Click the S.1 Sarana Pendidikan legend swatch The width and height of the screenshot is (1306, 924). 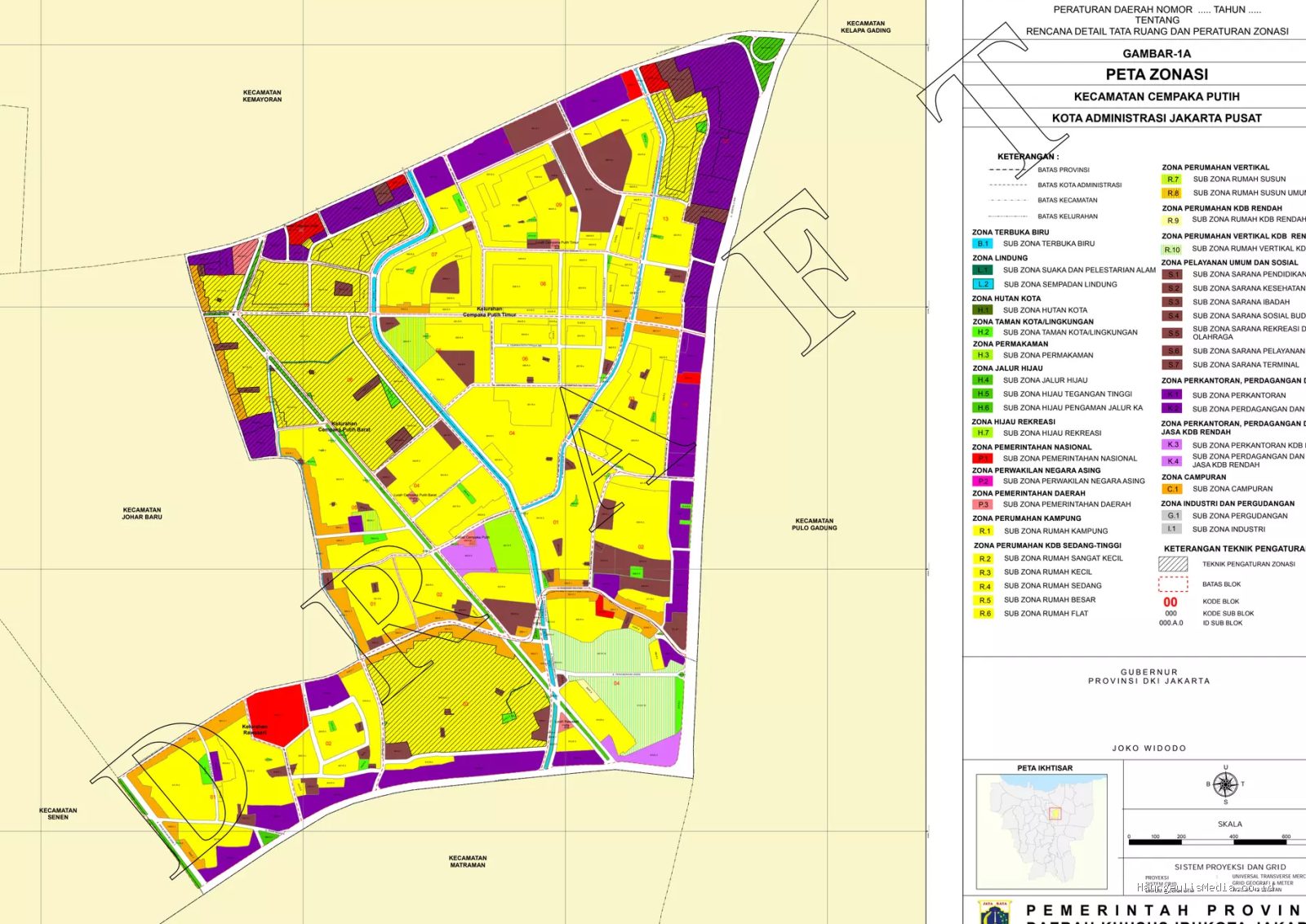point(1173,275)
